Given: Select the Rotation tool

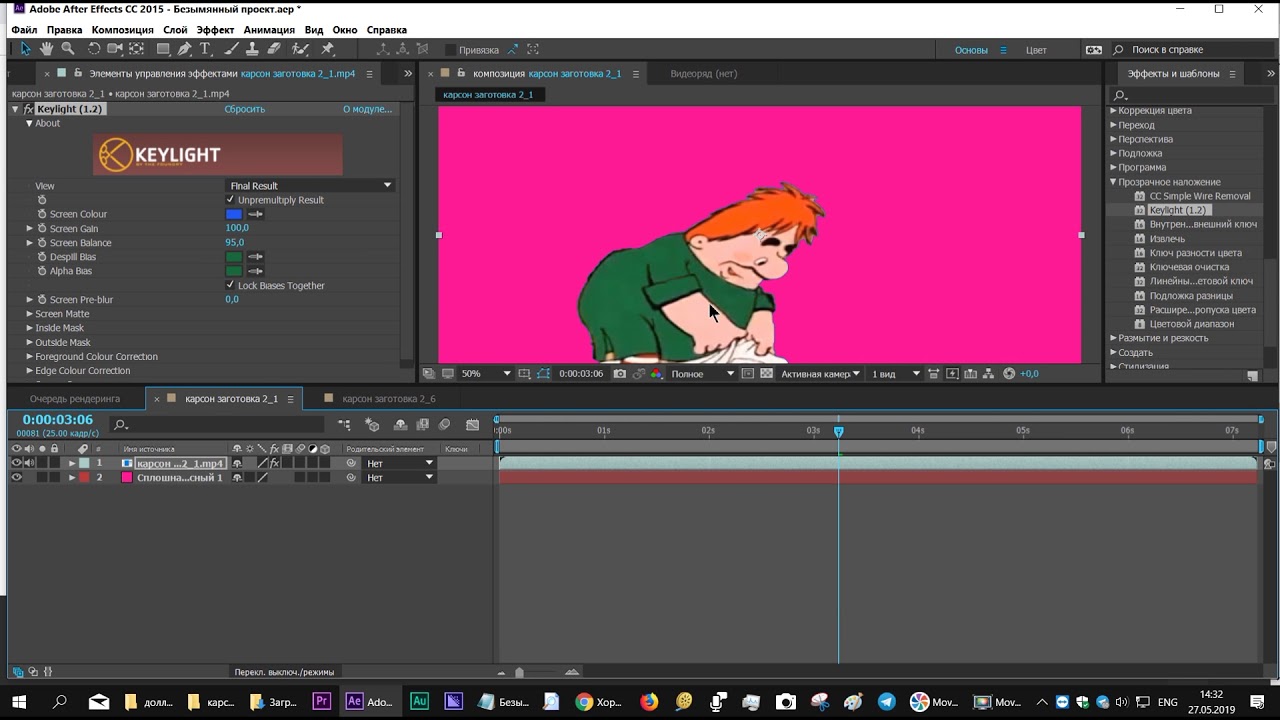Looking at the screenshot, I should [x=94, y=49].
